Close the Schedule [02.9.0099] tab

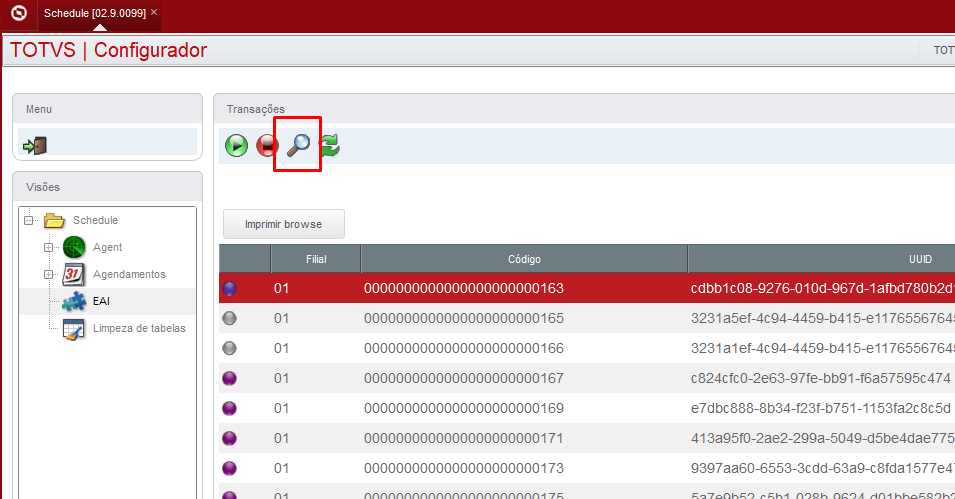point(154,12)
